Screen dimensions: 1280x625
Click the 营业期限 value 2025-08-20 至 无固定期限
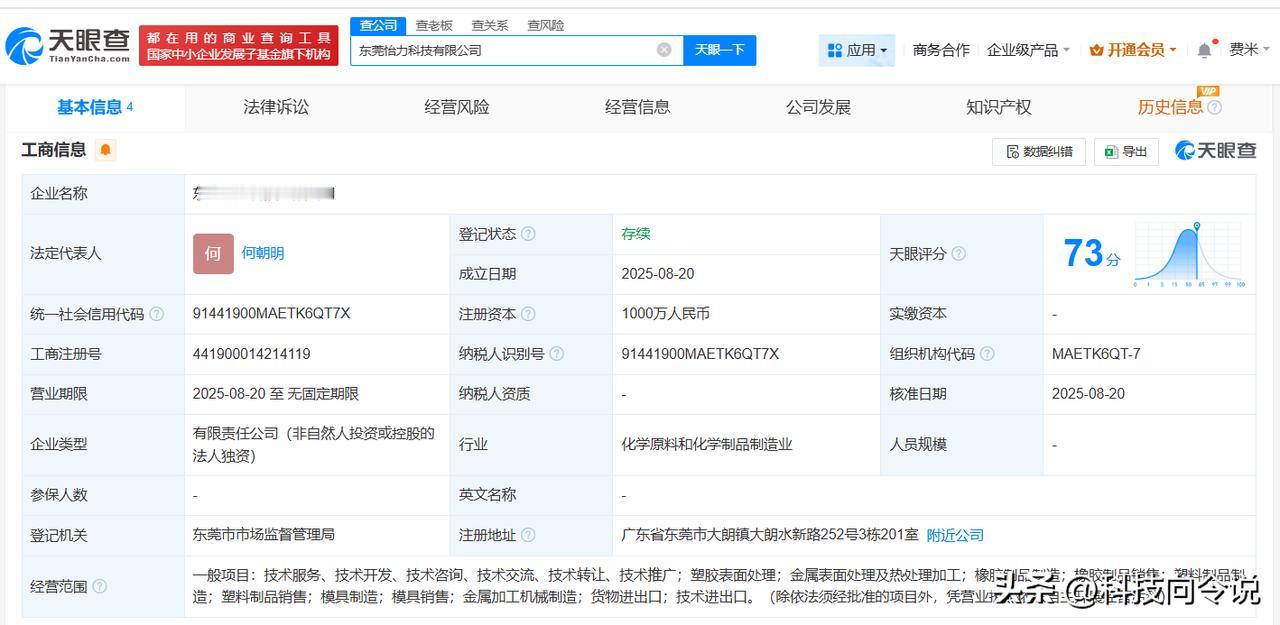(276, 394)
